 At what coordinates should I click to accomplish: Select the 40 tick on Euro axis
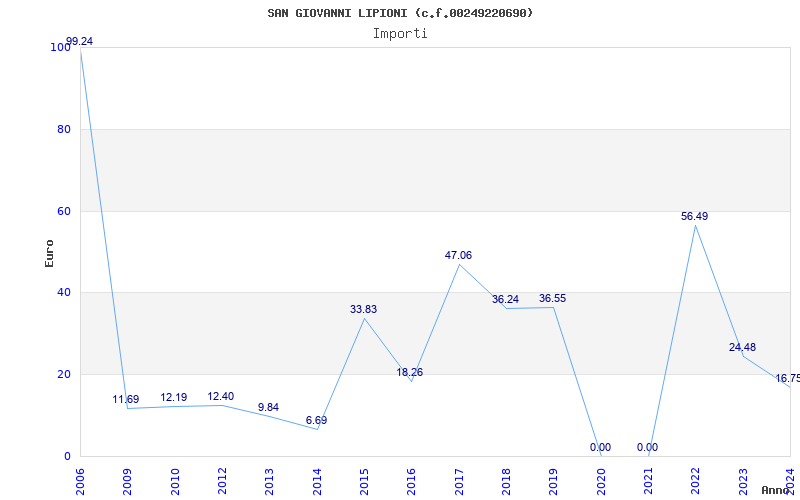[64, 293]
